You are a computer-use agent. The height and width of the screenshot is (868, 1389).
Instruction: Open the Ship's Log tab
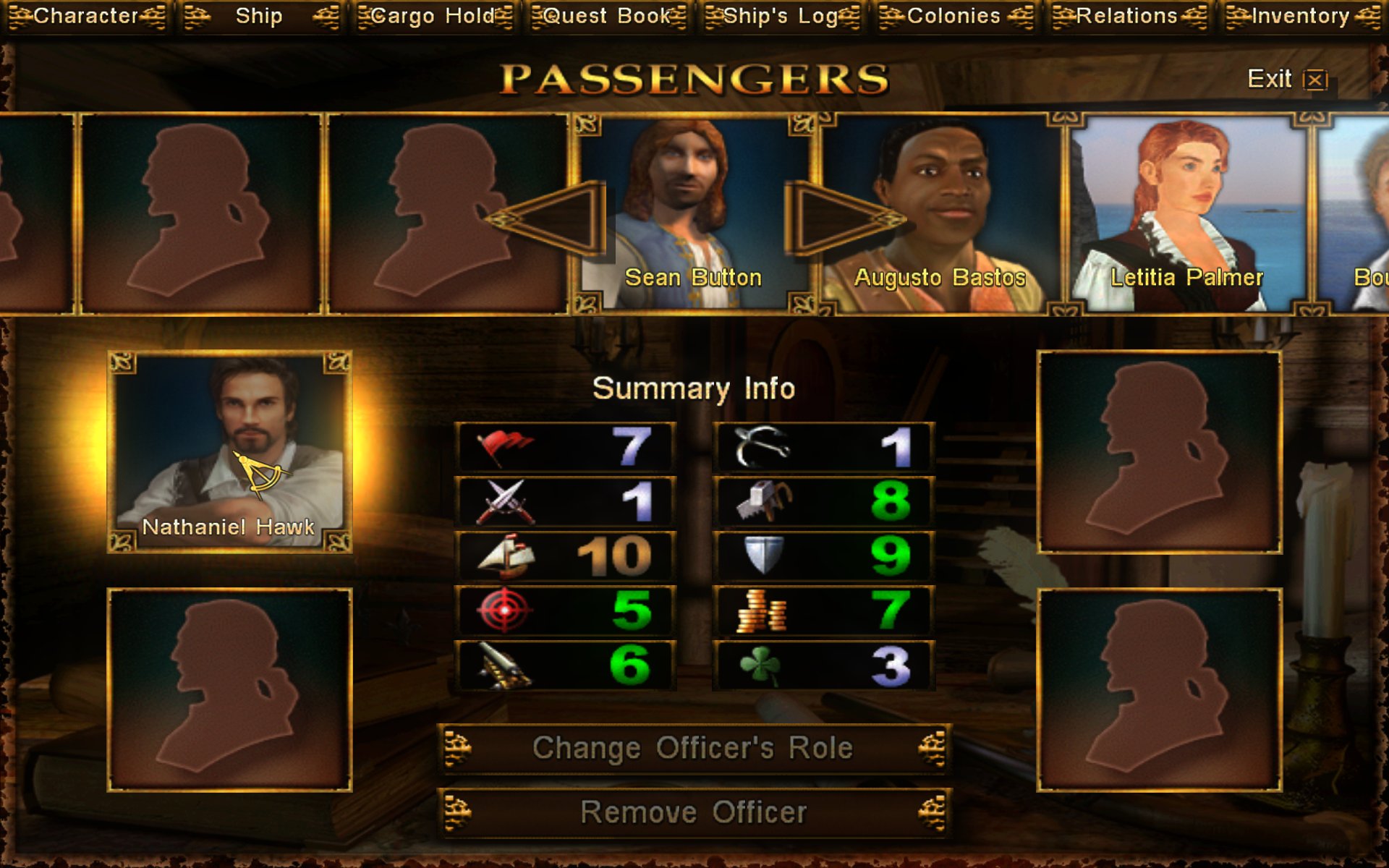pos(782,16)
